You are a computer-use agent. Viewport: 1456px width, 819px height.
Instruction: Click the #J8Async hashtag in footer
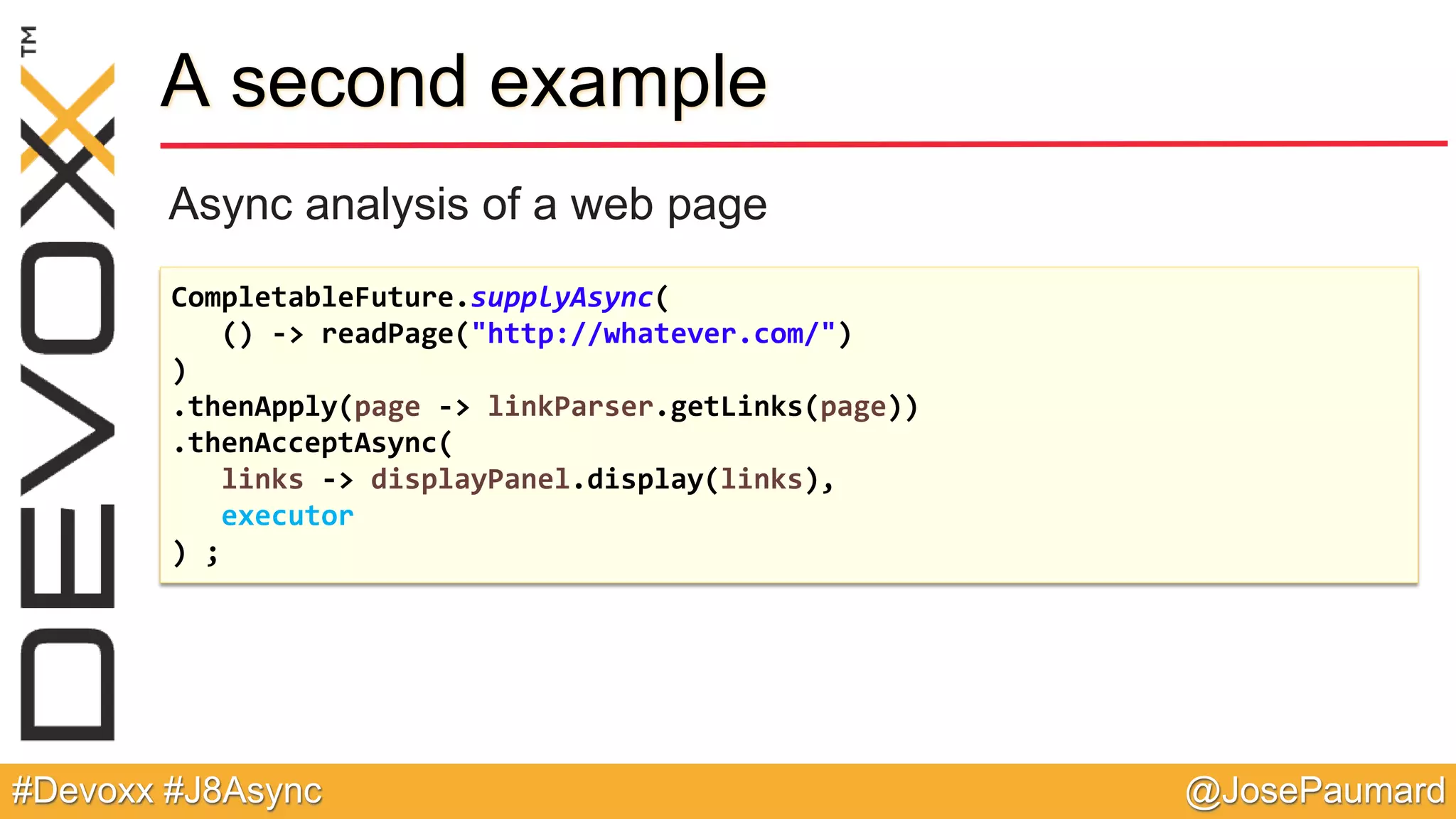242,791
